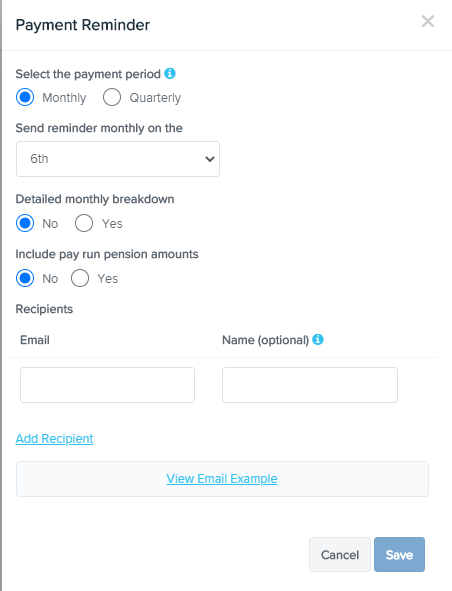Select the Monthly radio button

click(25, 97)
